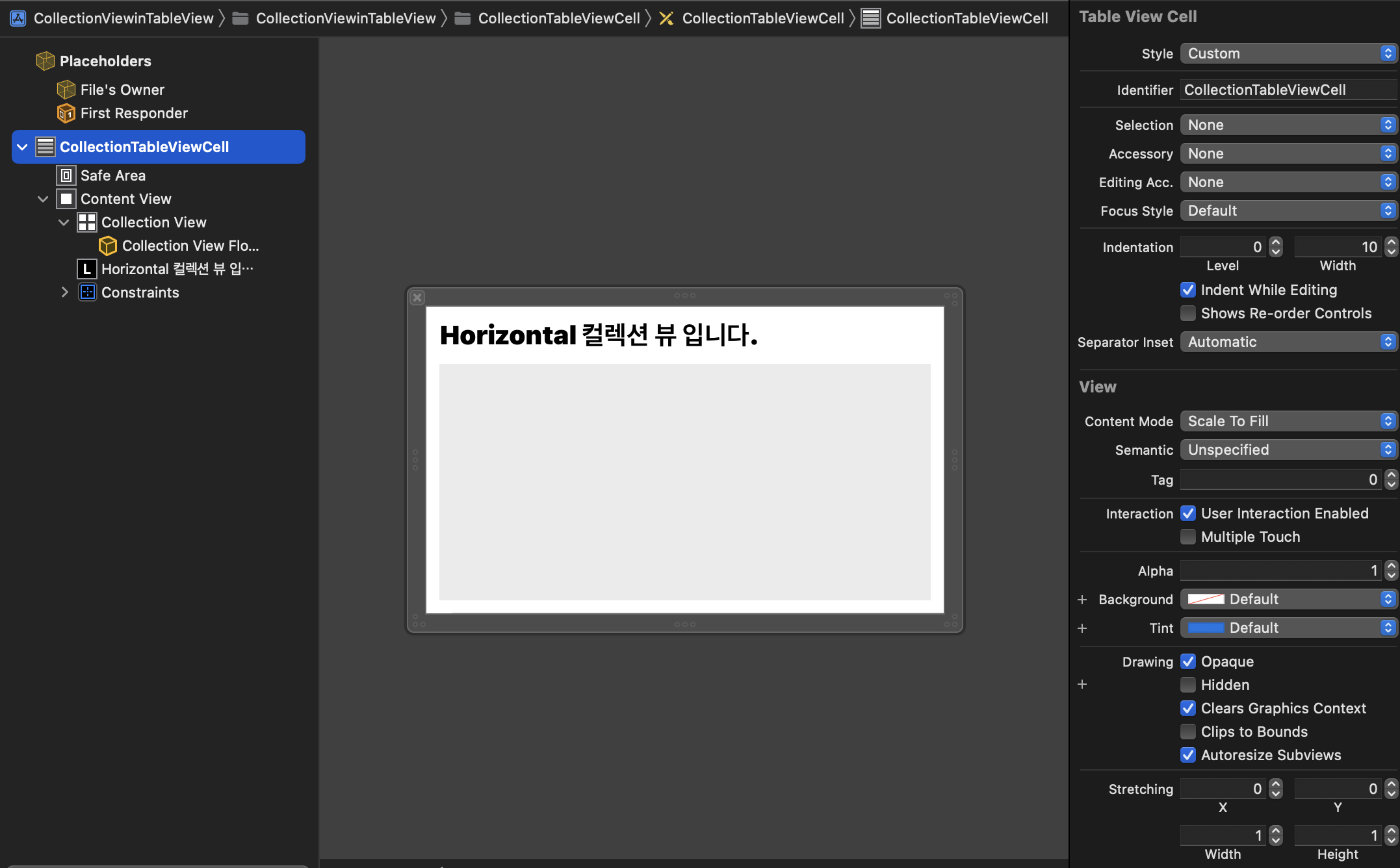The width and height of the screenshot is (1400, 868).
Task: Select the Safe Area icon in outline
Action: pos(66,175)
